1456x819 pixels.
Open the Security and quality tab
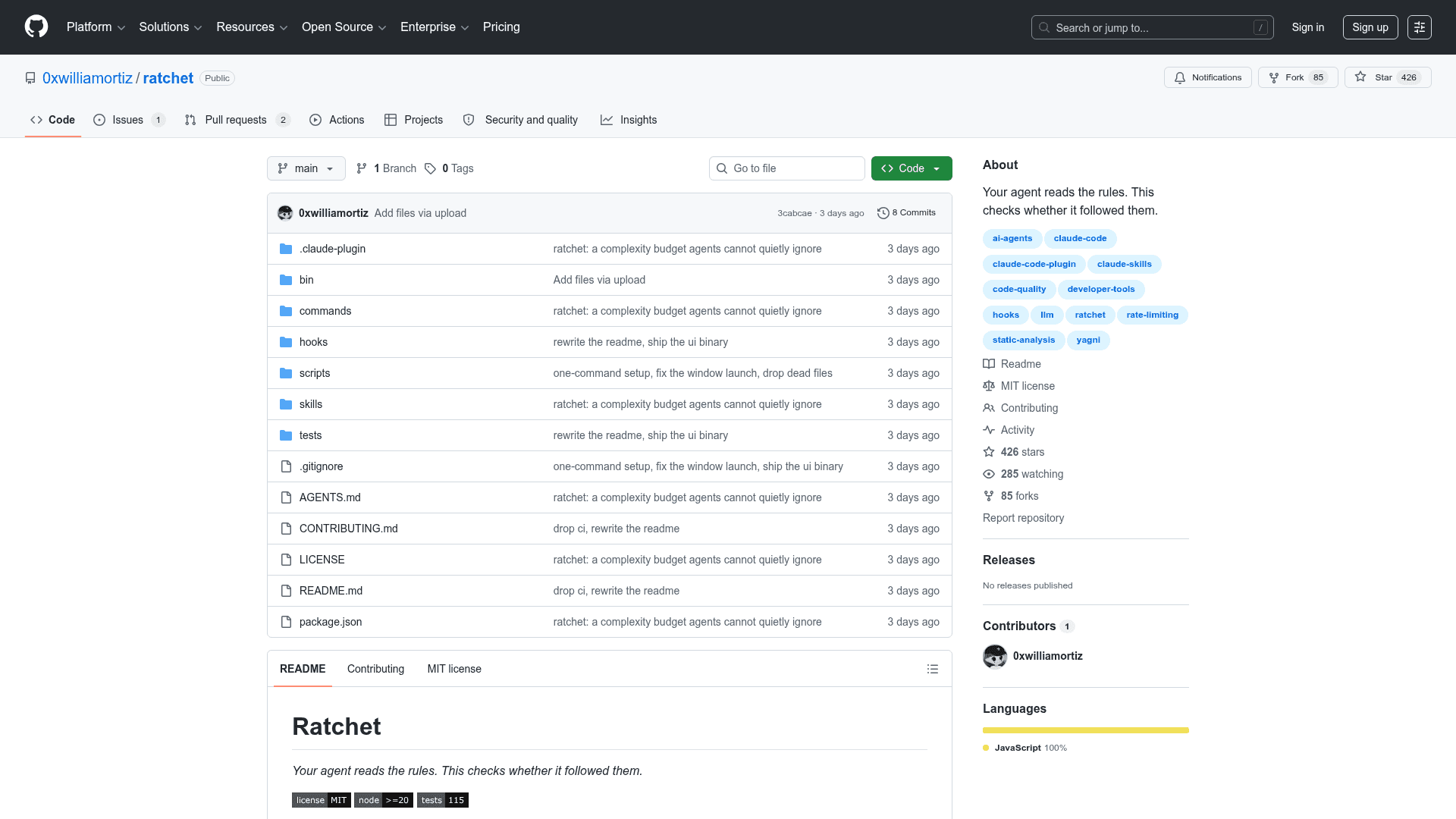pos(520,120)
